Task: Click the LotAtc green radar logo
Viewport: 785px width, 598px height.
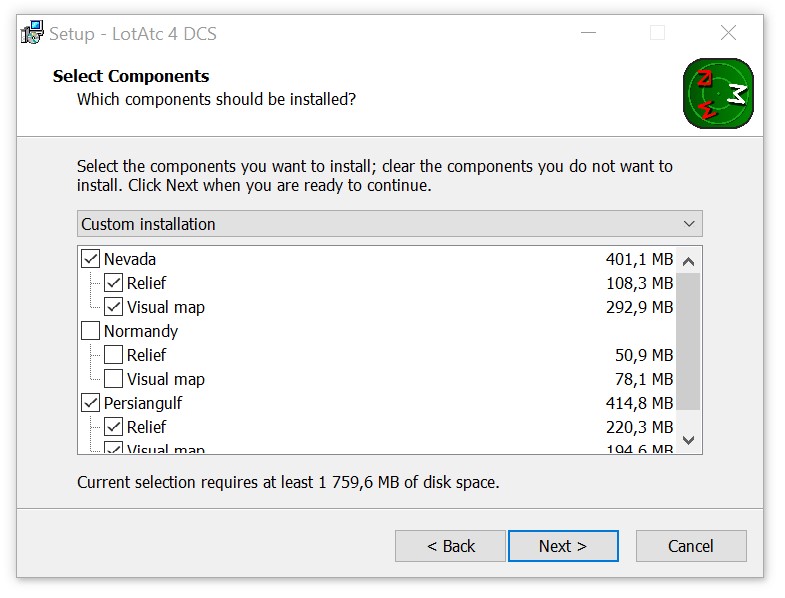Action: (718, 94)
